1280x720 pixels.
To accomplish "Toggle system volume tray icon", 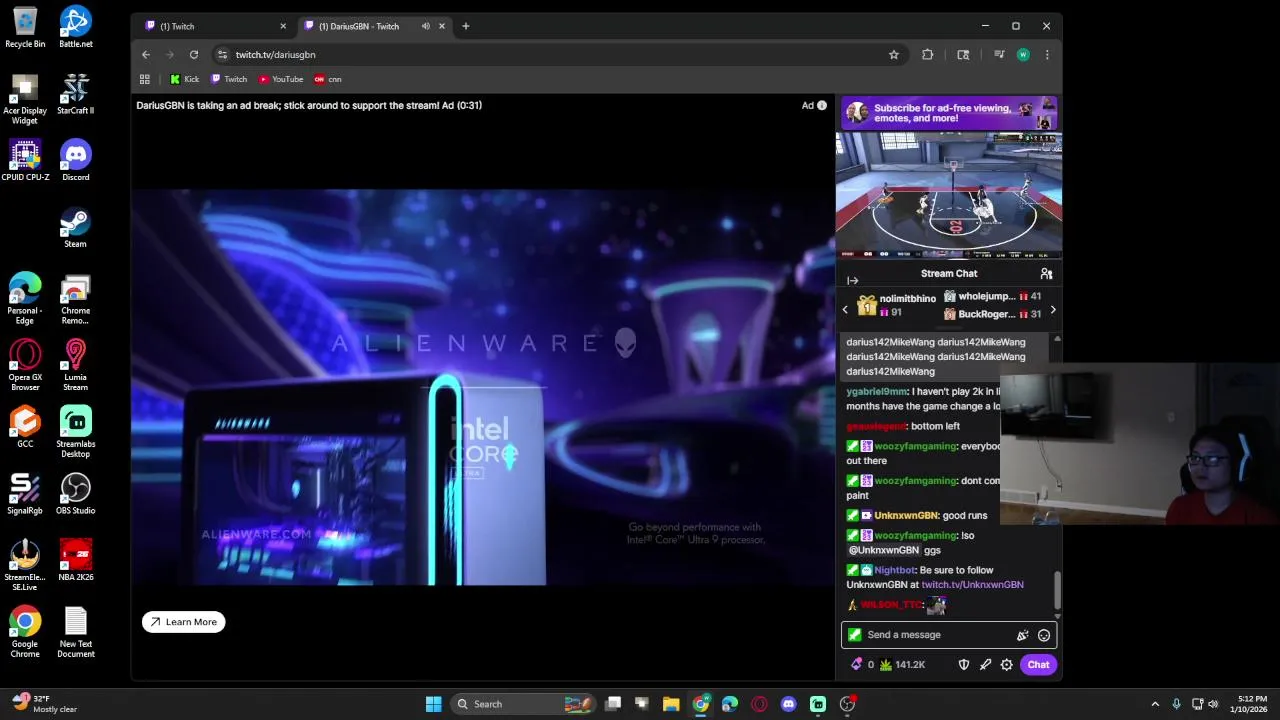I will tap(1214, 704).
